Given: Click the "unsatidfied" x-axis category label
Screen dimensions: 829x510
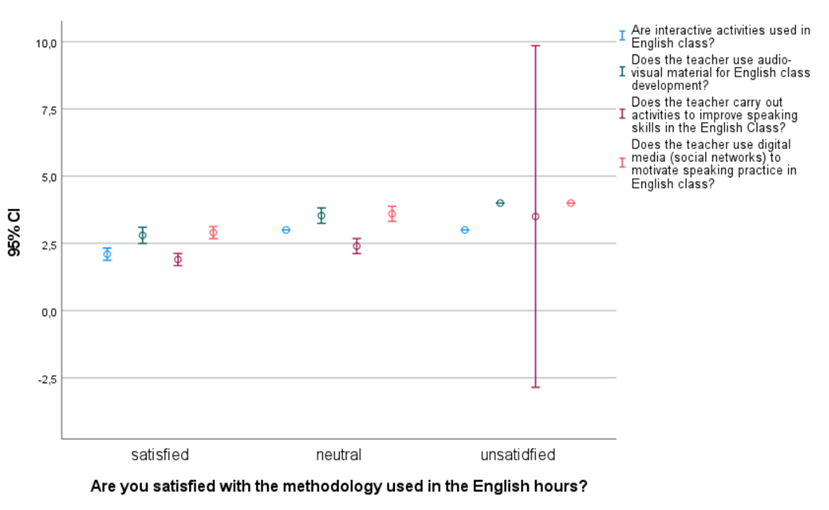Looking at the screenshot, I should point(517,455).
